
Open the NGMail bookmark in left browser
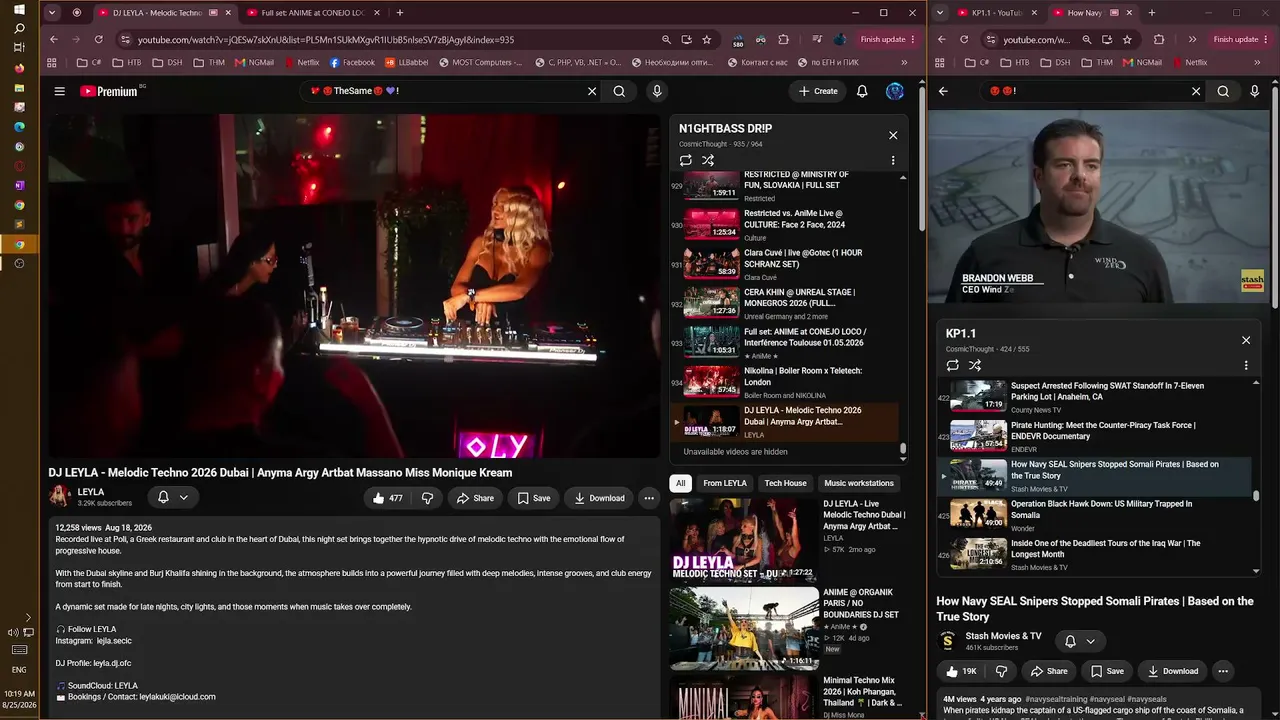pyautogui.click(x=254, y=62)
